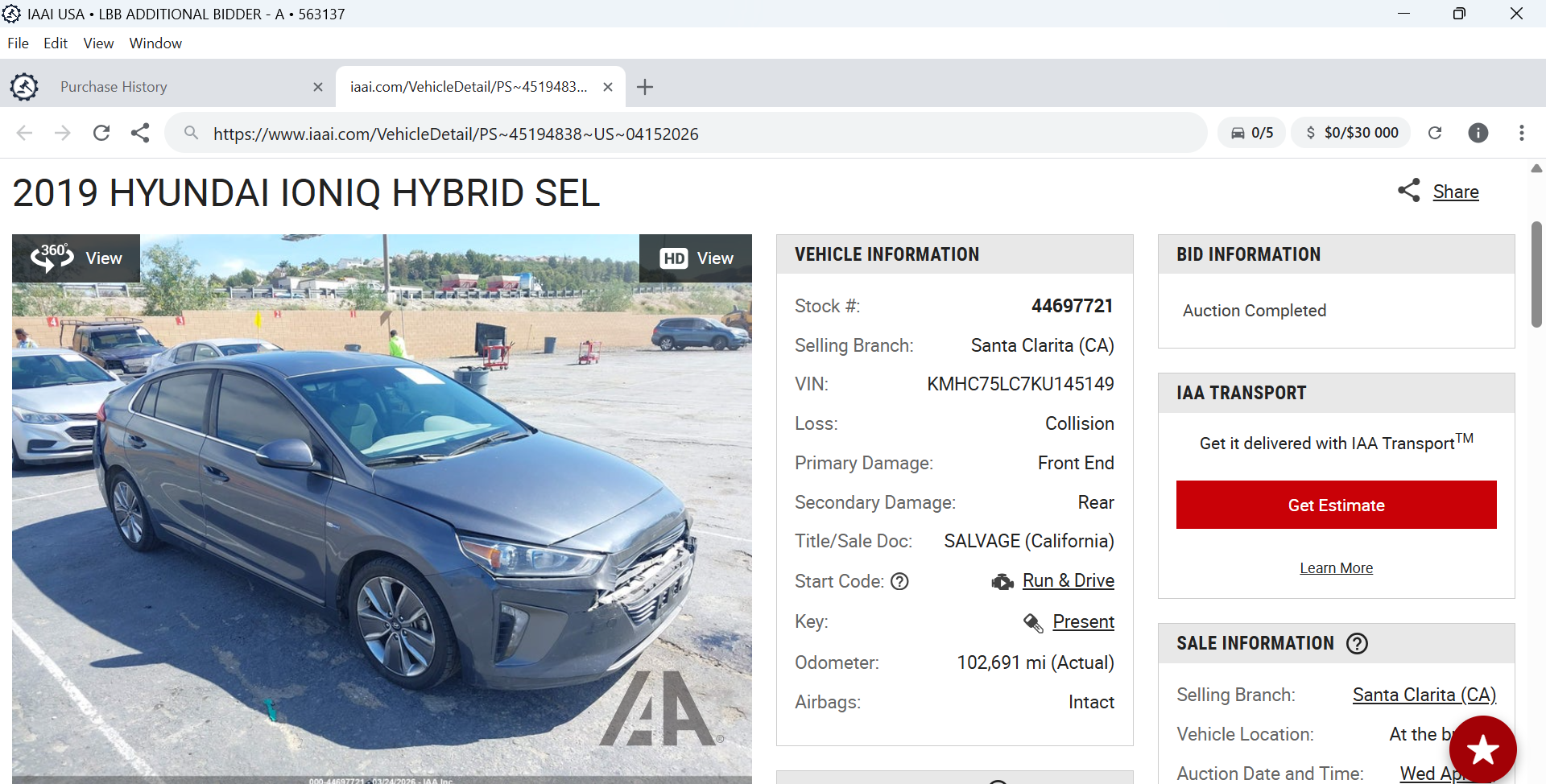Click the Sale Information help icon
Screen dimensions: 1546x784
(x=1358, y=644)
